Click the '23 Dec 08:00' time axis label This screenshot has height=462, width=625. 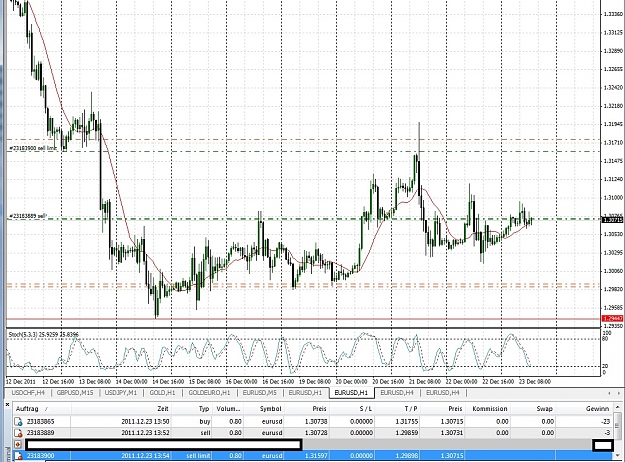(x=535, y=381)
